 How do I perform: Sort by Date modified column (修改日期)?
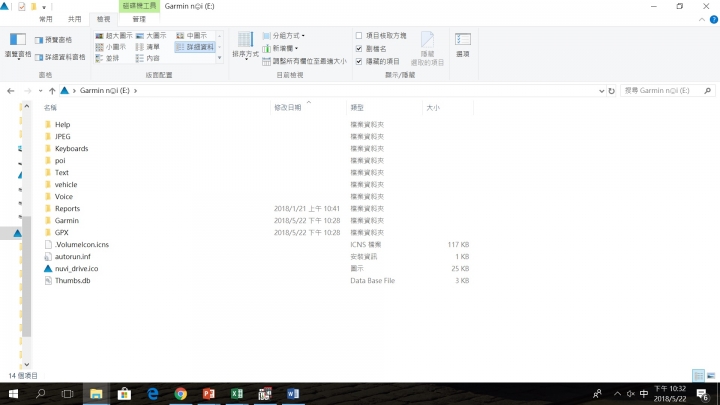point(288,107)
